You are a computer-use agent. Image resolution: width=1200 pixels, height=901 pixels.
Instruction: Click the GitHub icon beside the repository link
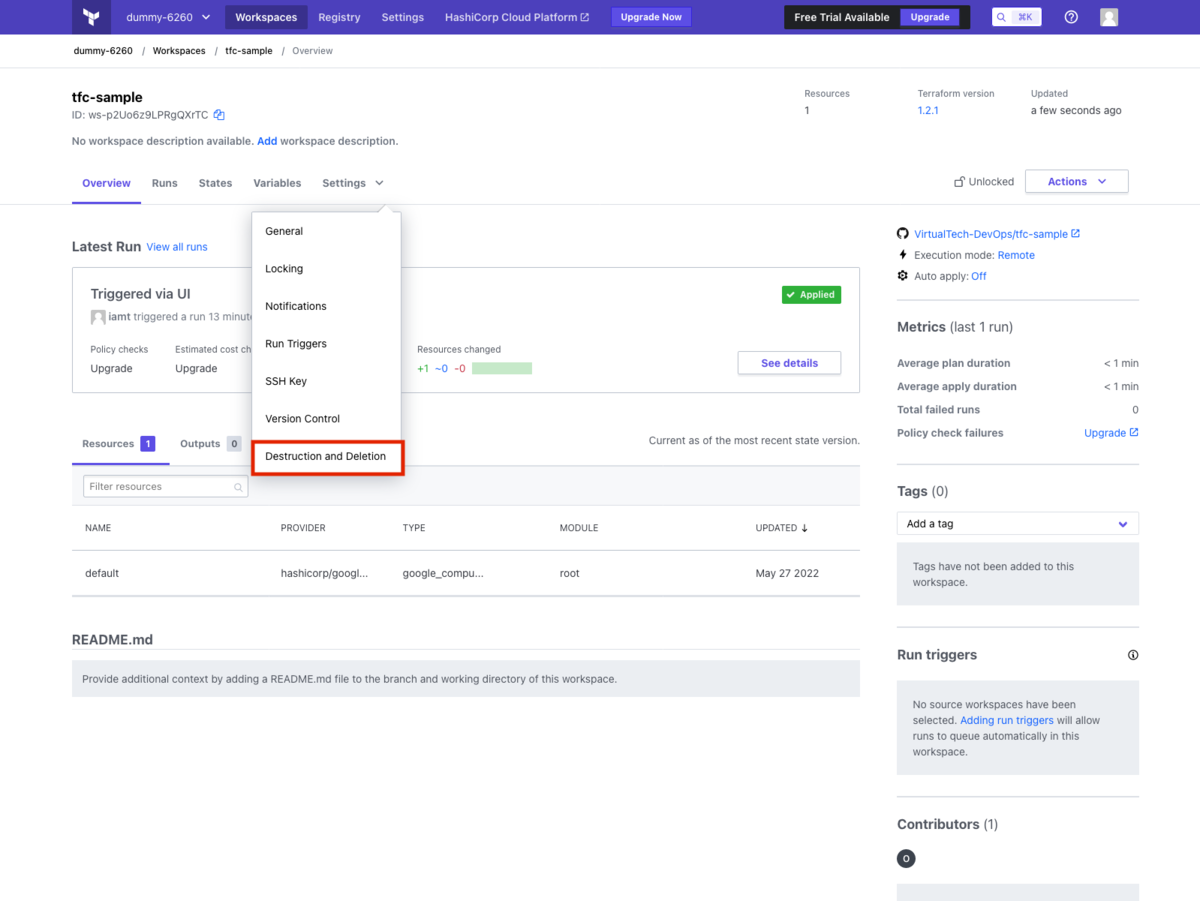pos(903,234)
